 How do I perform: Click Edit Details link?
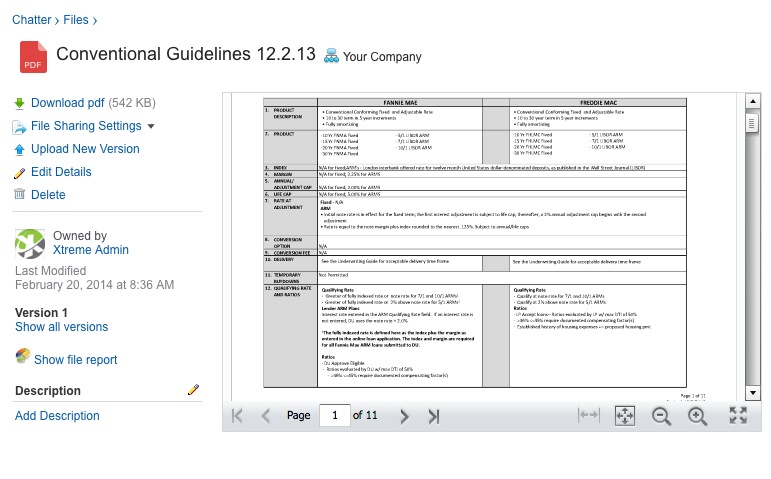[x=61, y=172]
